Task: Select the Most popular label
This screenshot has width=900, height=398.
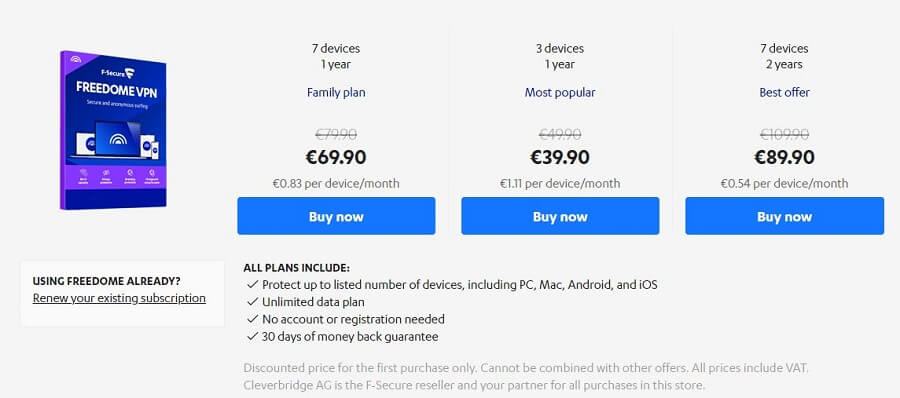Action: [560, 92]
